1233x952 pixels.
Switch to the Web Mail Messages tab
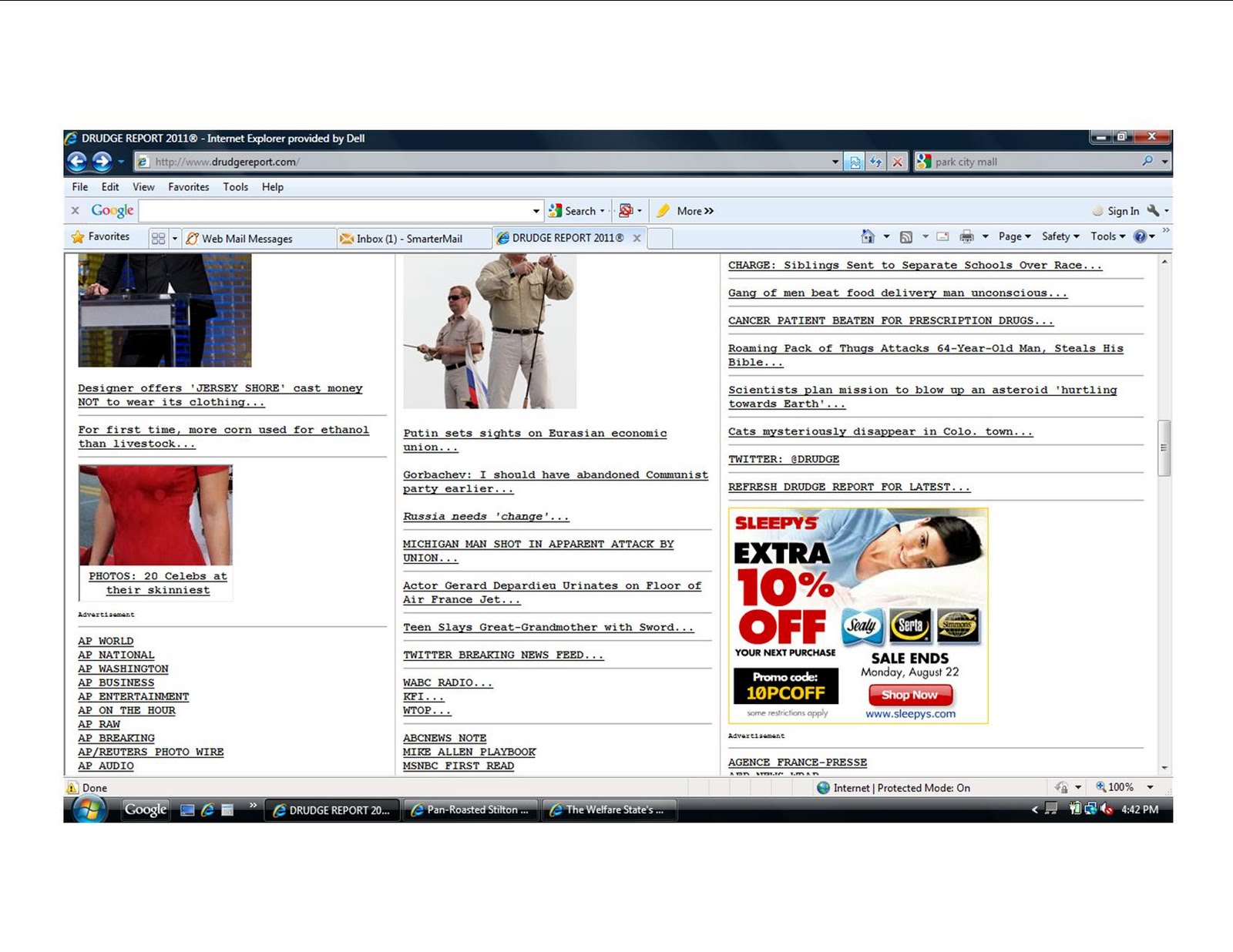tap(260, 239)
